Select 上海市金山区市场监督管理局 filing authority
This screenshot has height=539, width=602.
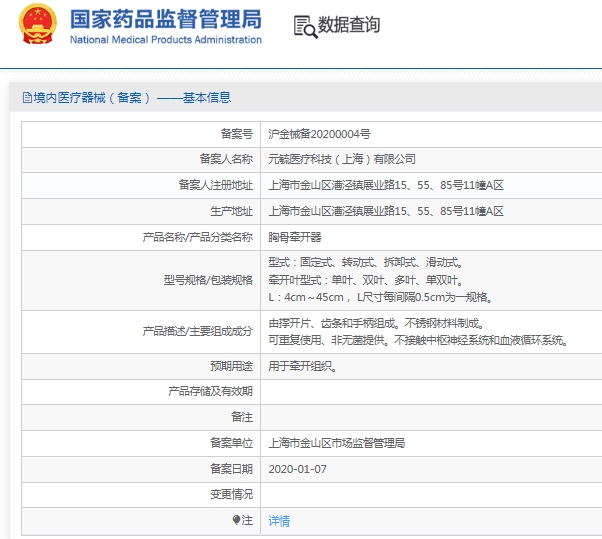point(337,443)
